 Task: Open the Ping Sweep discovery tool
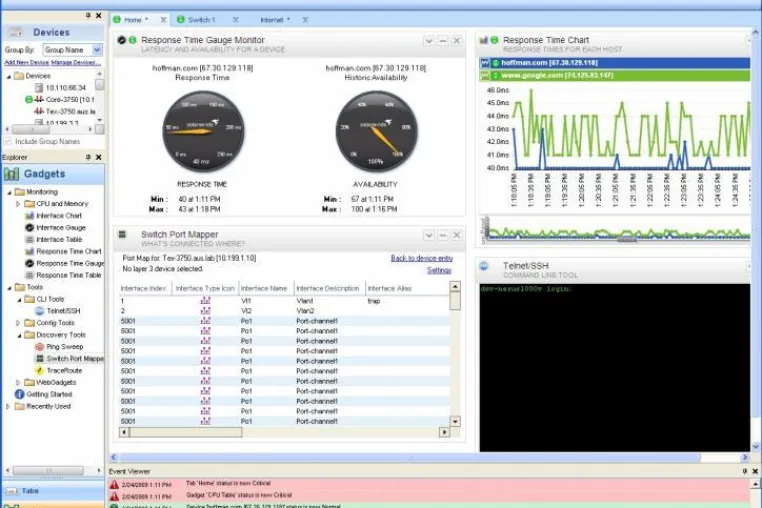[x=65, y=347]
